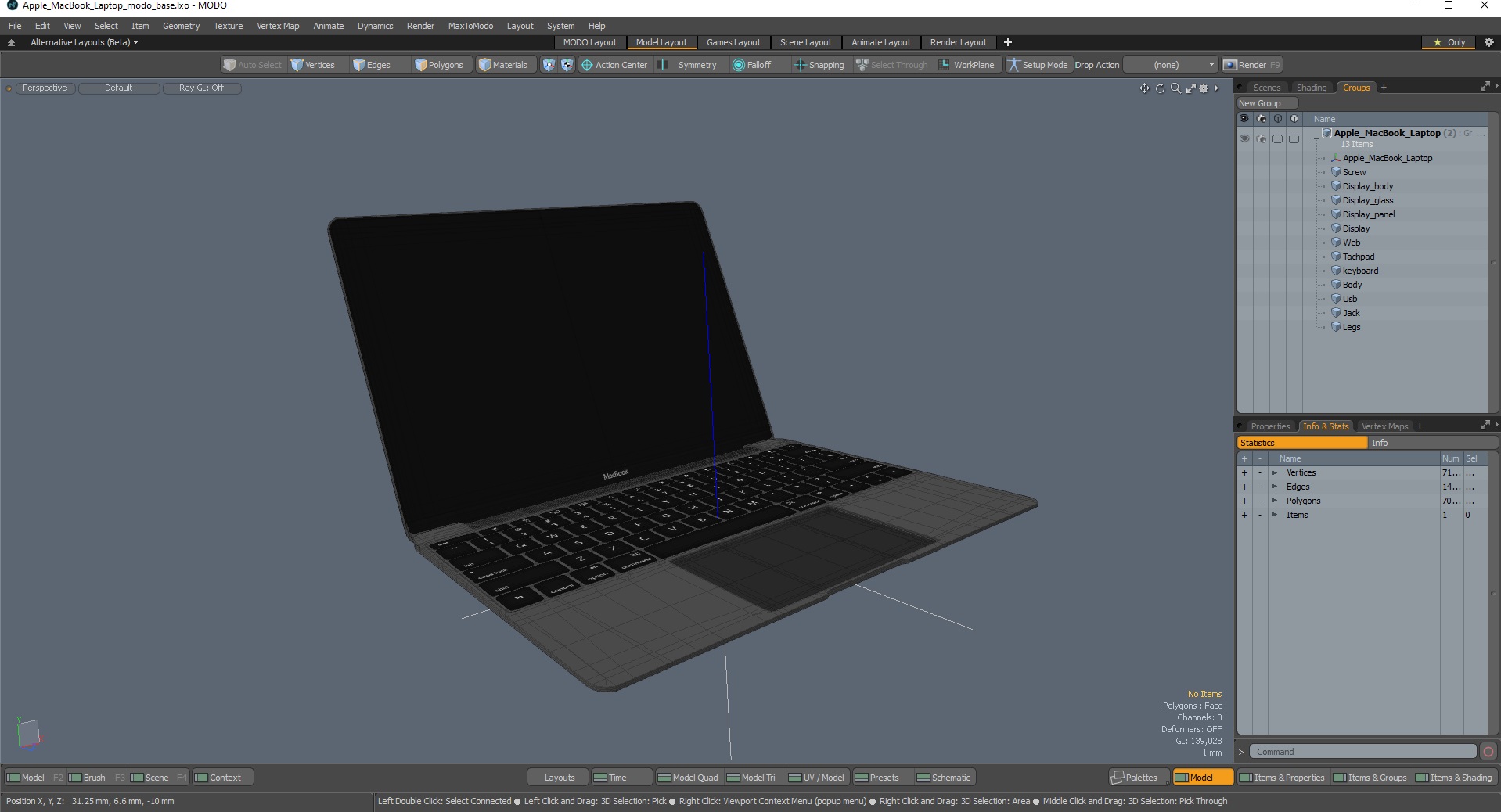Add a new layout tab with plus

tap(1008, 42)
